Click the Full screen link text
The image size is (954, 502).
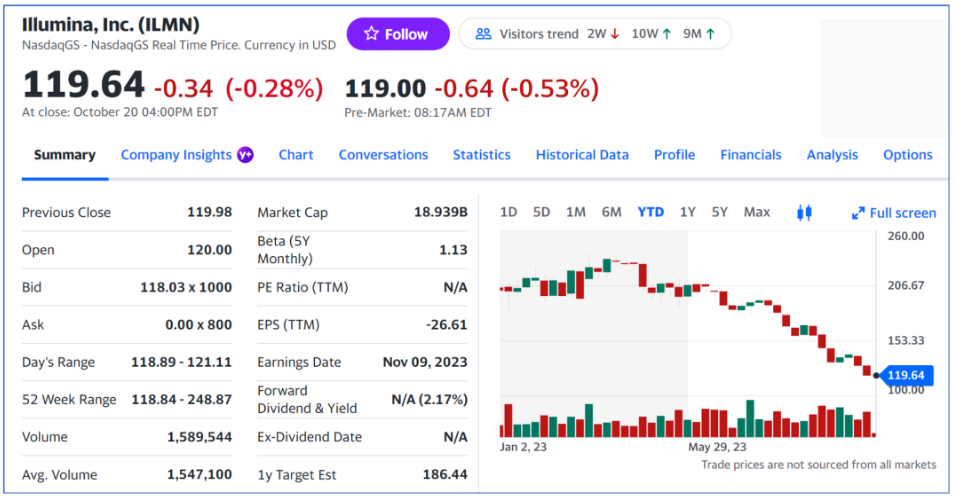(902, 213)
